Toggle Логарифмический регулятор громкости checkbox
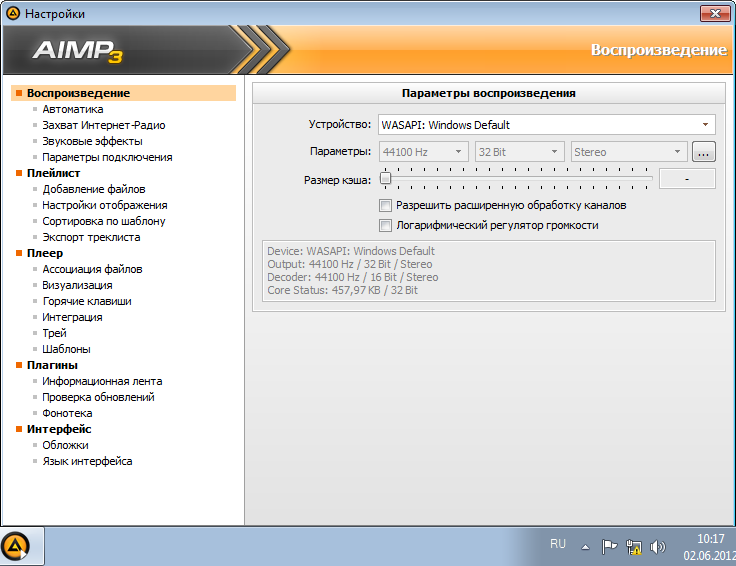736x566 pixels. pos(385,226)
